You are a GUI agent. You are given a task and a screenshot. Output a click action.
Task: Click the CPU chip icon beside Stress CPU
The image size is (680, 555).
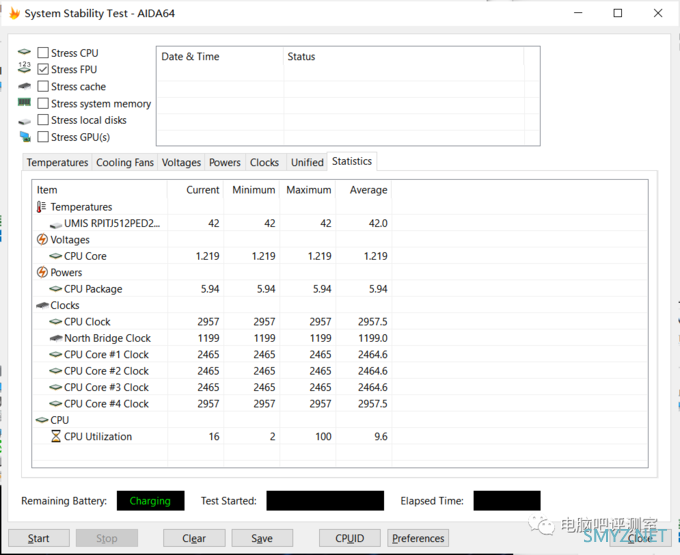coord(24,52)
